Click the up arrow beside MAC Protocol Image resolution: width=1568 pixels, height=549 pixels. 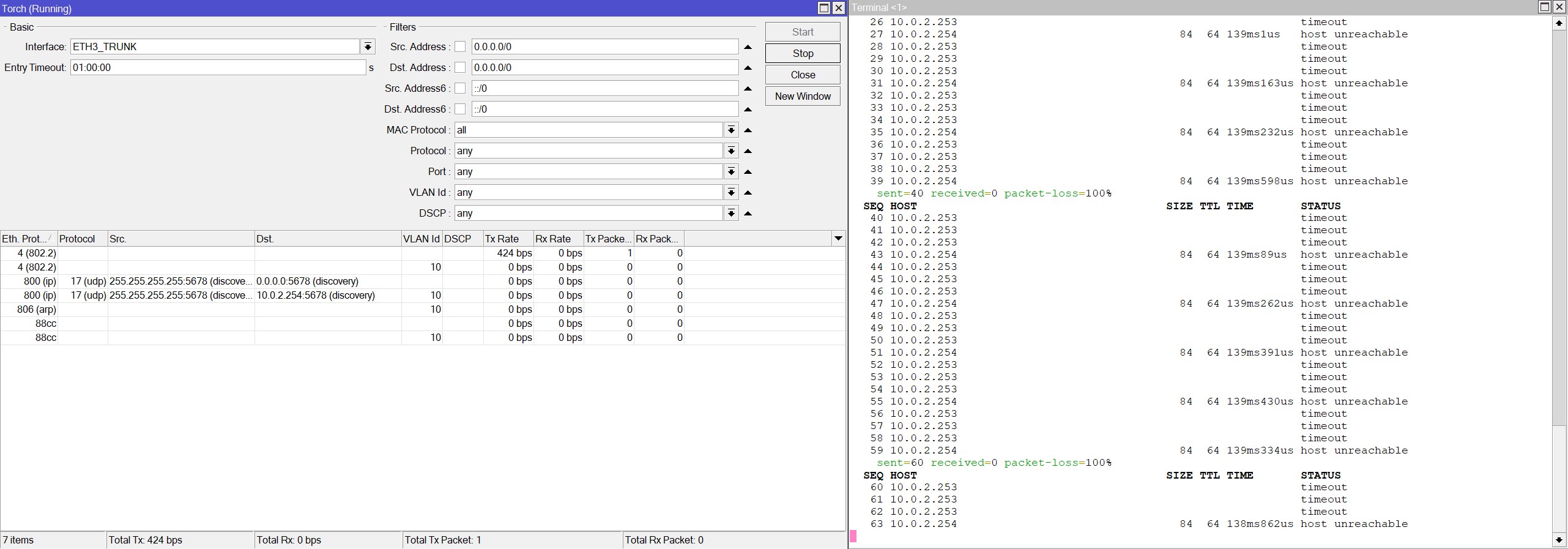click(x=748, y=130)
